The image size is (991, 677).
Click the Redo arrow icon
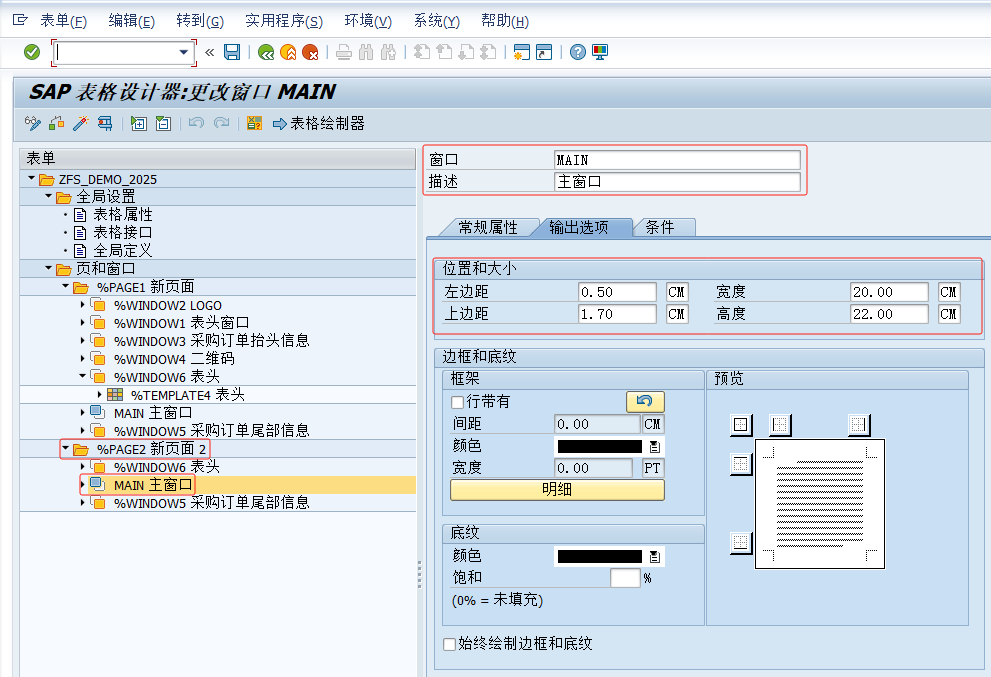click(x=221, y=123)
